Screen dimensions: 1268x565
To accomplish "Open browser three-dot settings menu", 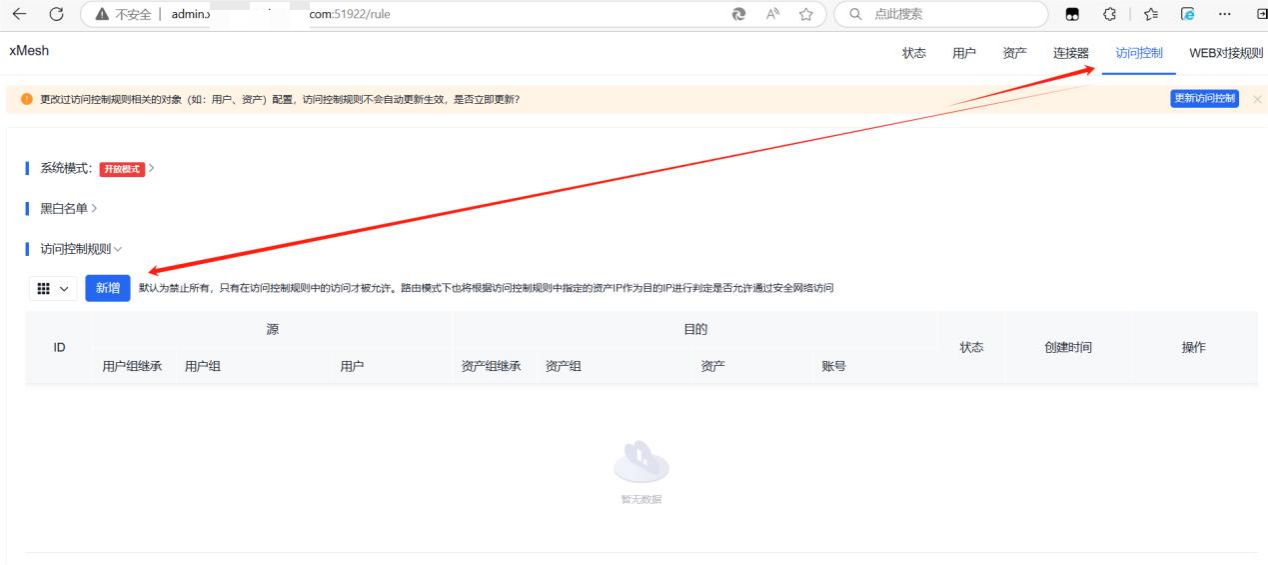I will [x=1223, y=14].
